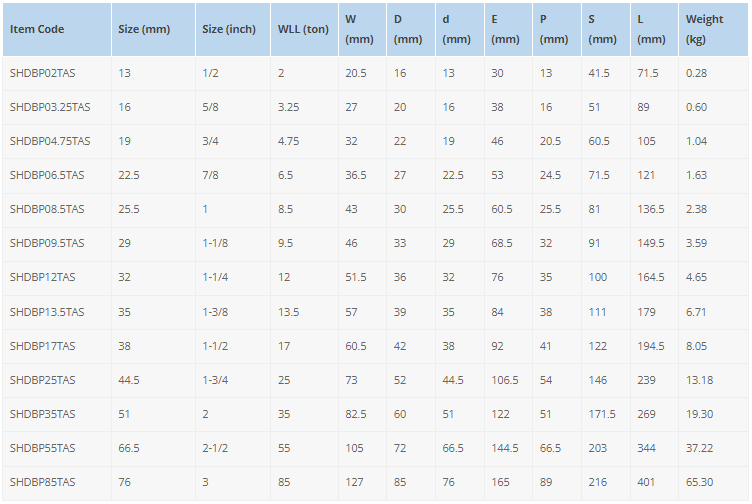
Task: Click item code SHDBP08.5TAS
Action: pos(47,210)
